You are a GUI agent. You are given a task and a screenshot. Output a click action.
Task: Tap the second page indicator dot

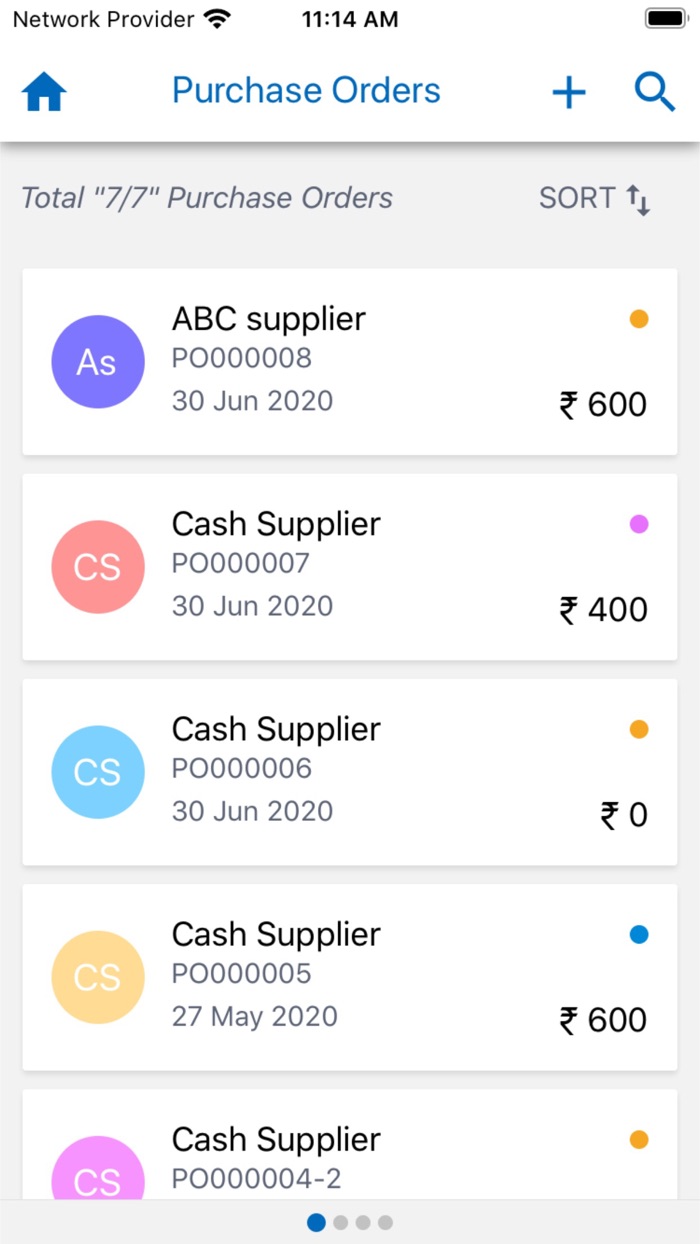click(340, 1222)
